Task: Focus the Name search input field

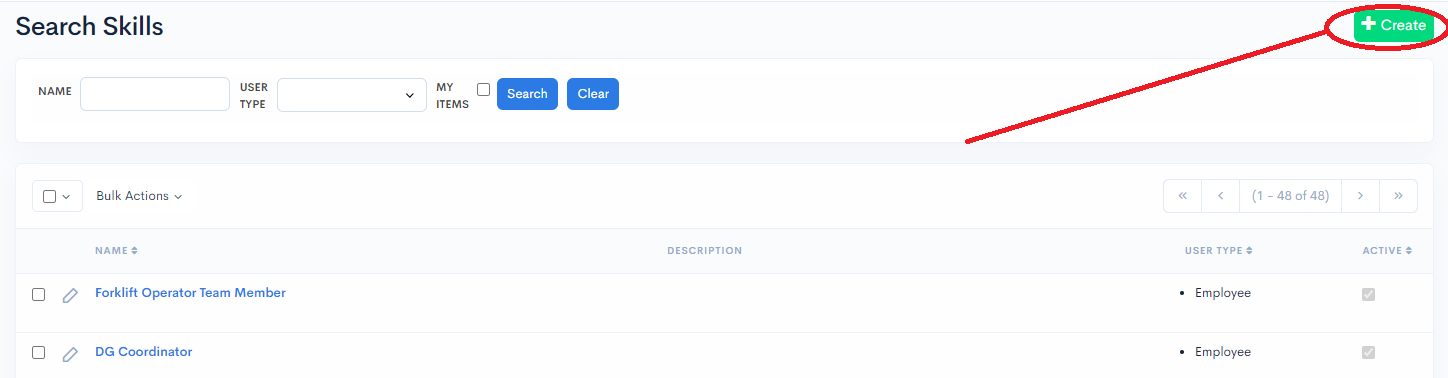Action: [x=155, y=94]
